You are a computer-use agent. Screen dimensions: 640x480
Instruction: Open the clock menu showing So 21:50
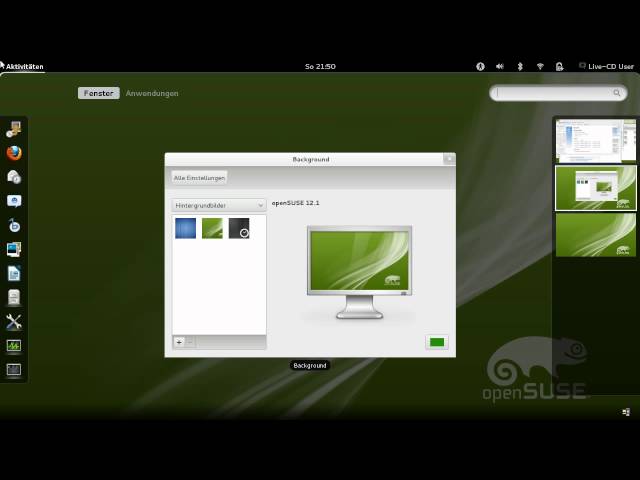click(x=320, y=66)
